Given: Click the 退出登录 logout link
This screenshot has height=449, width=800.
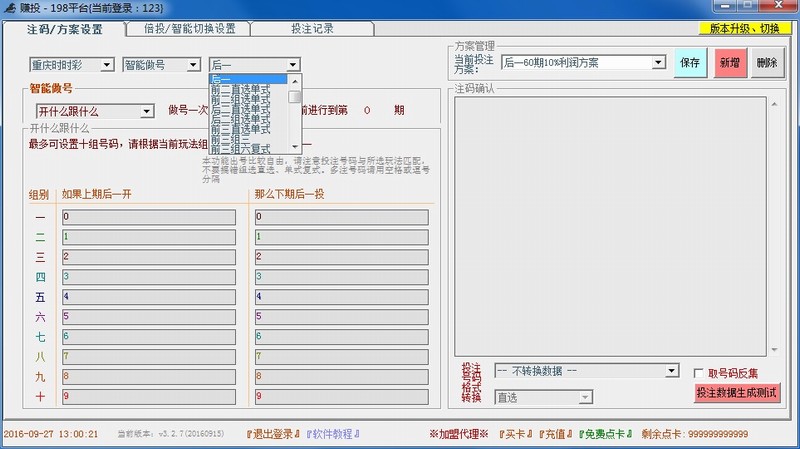Looking at the screenshot, I should pos(273,434).
